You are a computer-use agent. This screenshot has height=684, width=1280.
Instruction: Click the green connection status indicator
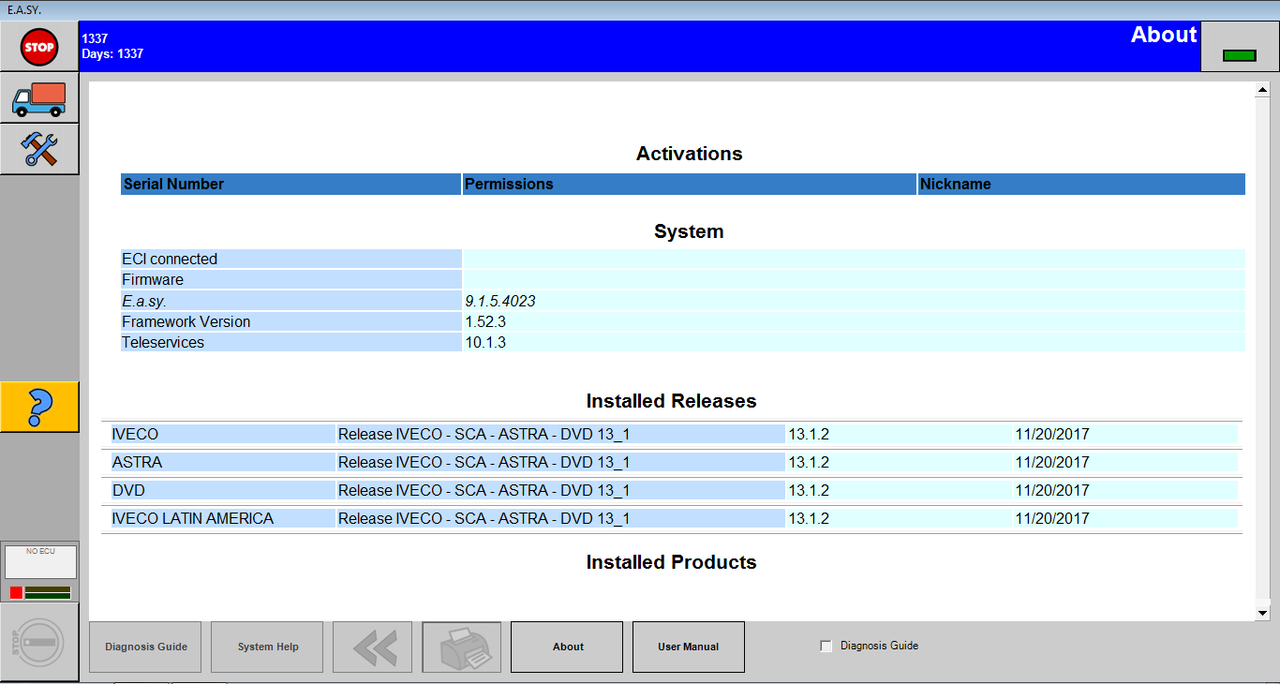click(1239, 56)
